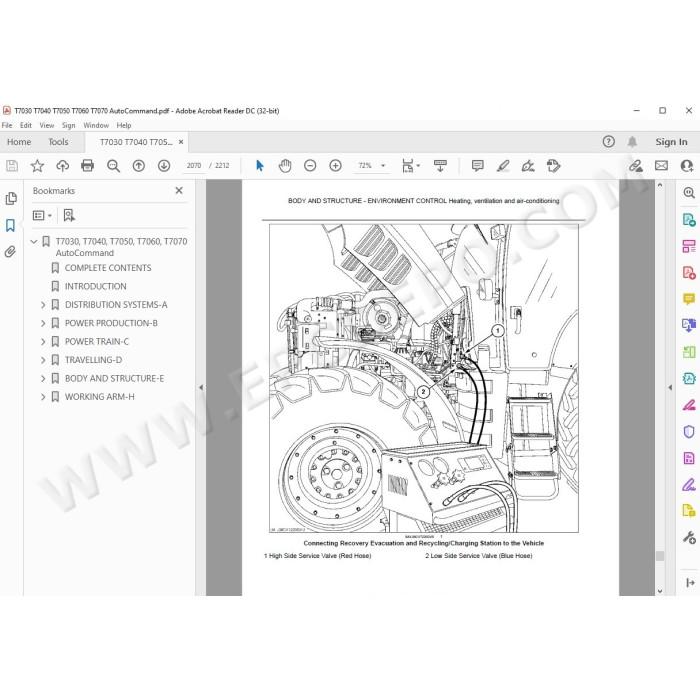Open the Bookmarks panel icon

[x=10, y=225]
